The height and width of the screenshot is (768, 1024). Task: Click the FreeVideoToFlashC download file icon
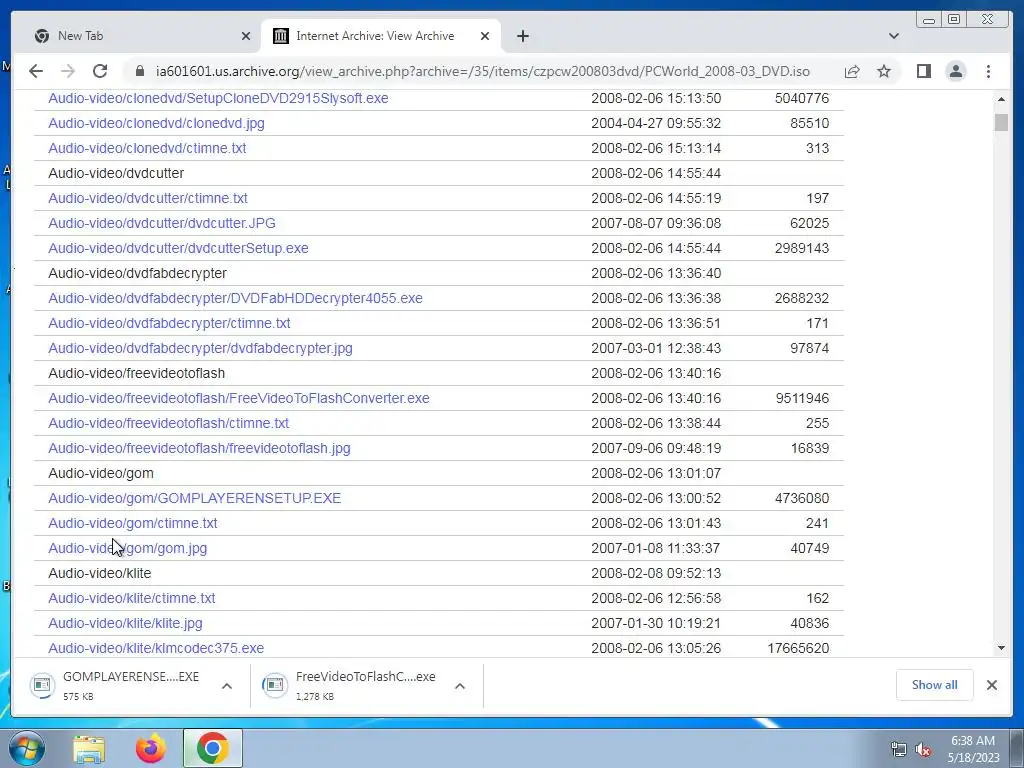pos(275,684)
